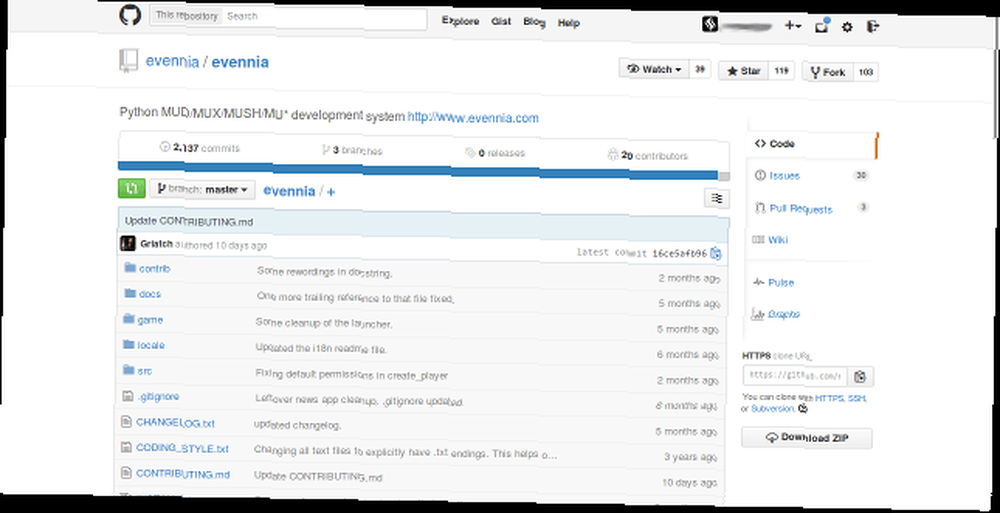Image resolution: width=1000 pixels, height=513 pixels.
Task: Click Blog in top navigation
Action: click(x=534, y=22)
